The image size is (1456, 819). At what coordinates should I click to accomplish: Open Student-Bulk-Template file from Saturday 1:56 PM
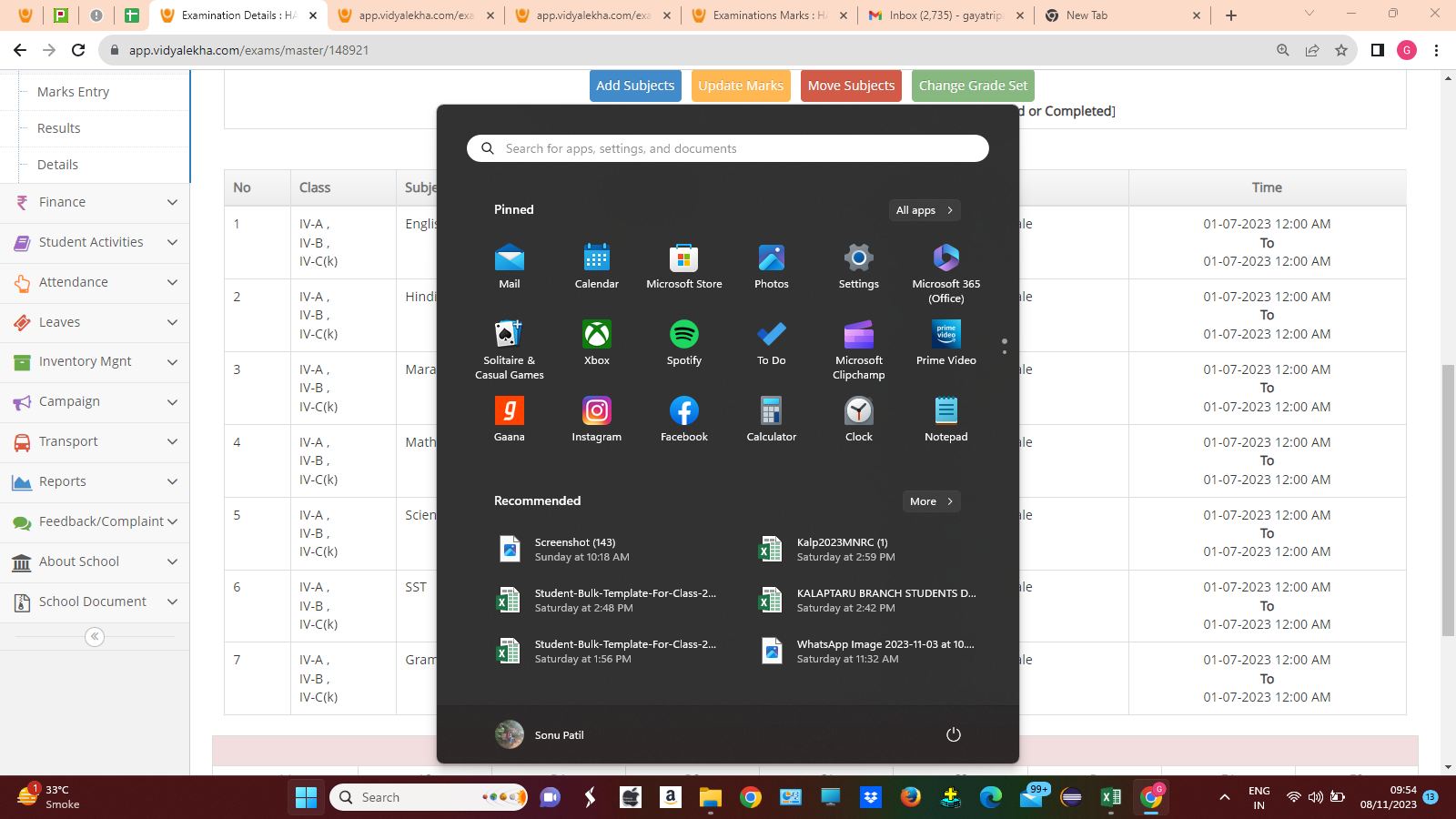606,652
